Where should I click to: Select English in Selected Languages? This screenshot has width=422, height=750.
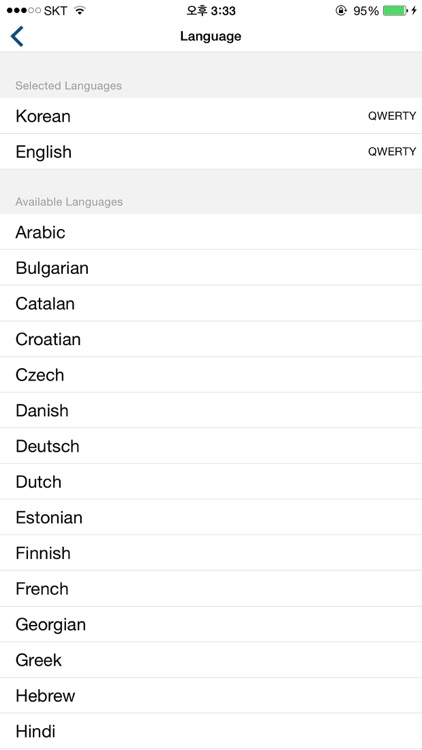(211, 152)
